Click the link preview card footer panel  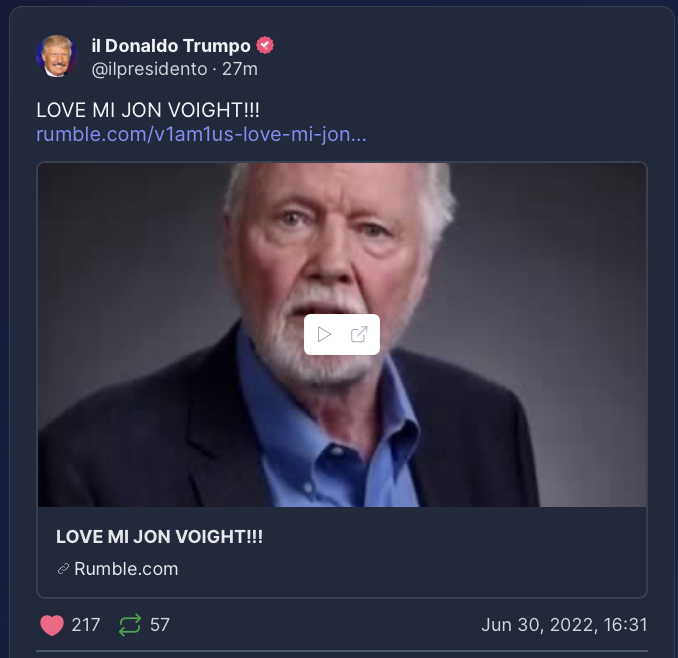point(342,552)
